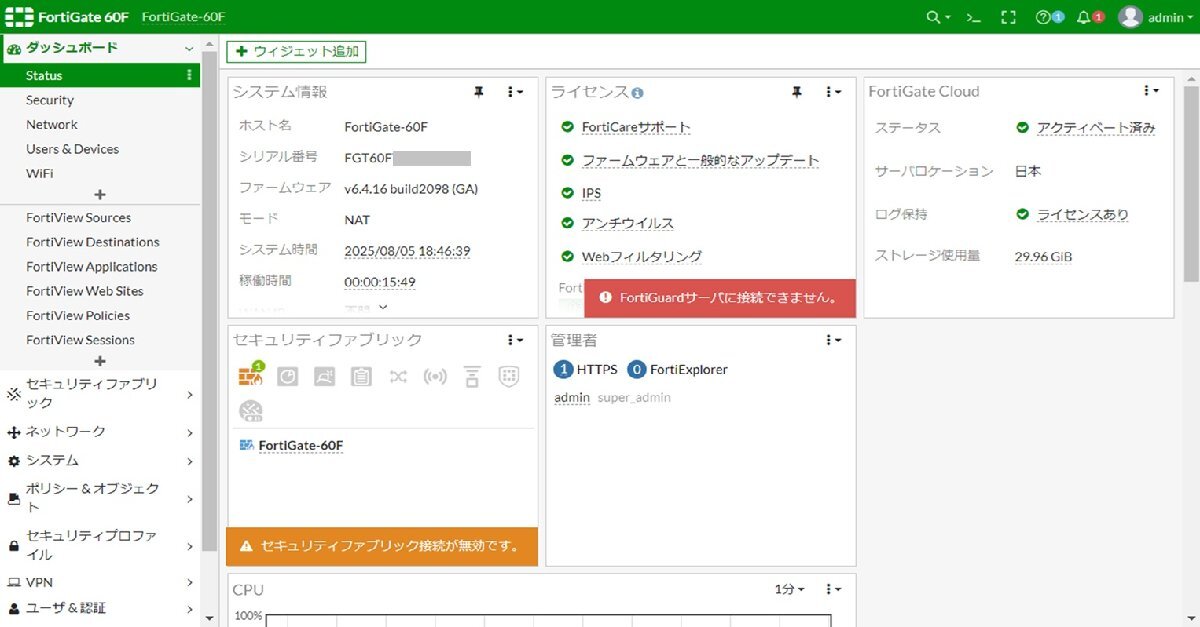Open セキュリティファブリック widget options menu
The width and height of the screenshot is (1200, 627).
tap(515, 340)
